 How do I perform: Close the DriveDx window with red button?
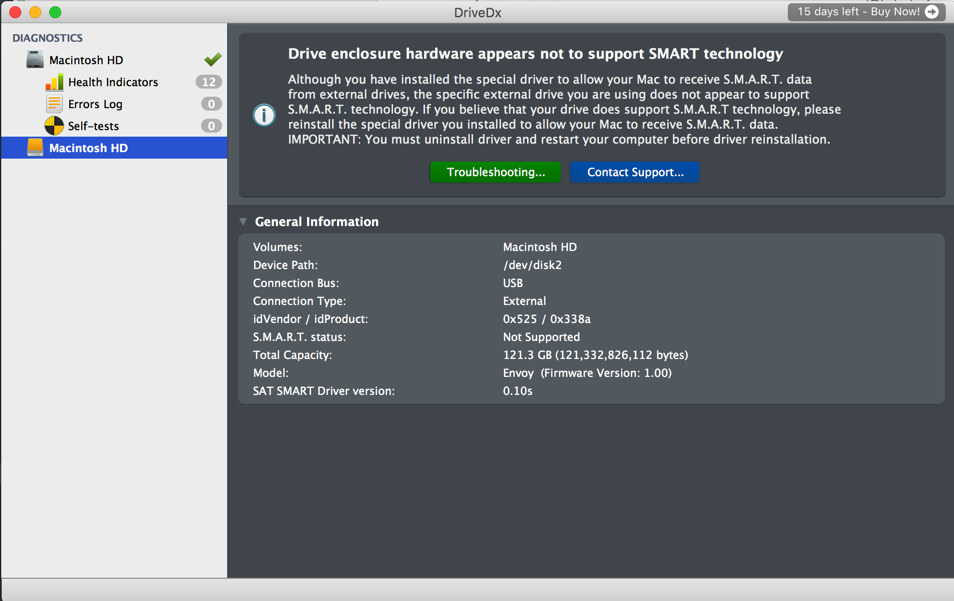point(15,12)
